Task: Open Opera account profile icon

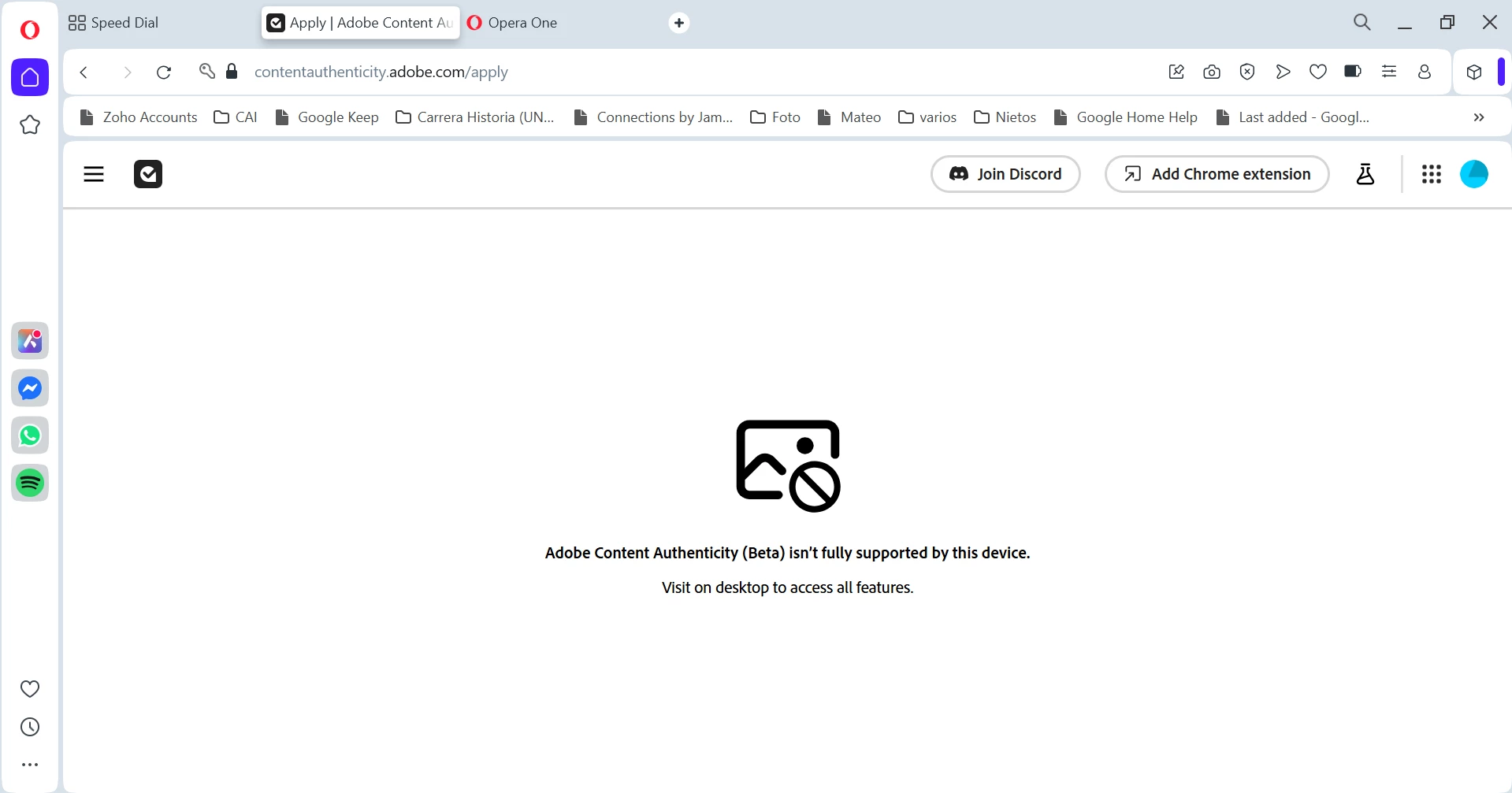Action: pyautogui.click(x=1425, y=72)
